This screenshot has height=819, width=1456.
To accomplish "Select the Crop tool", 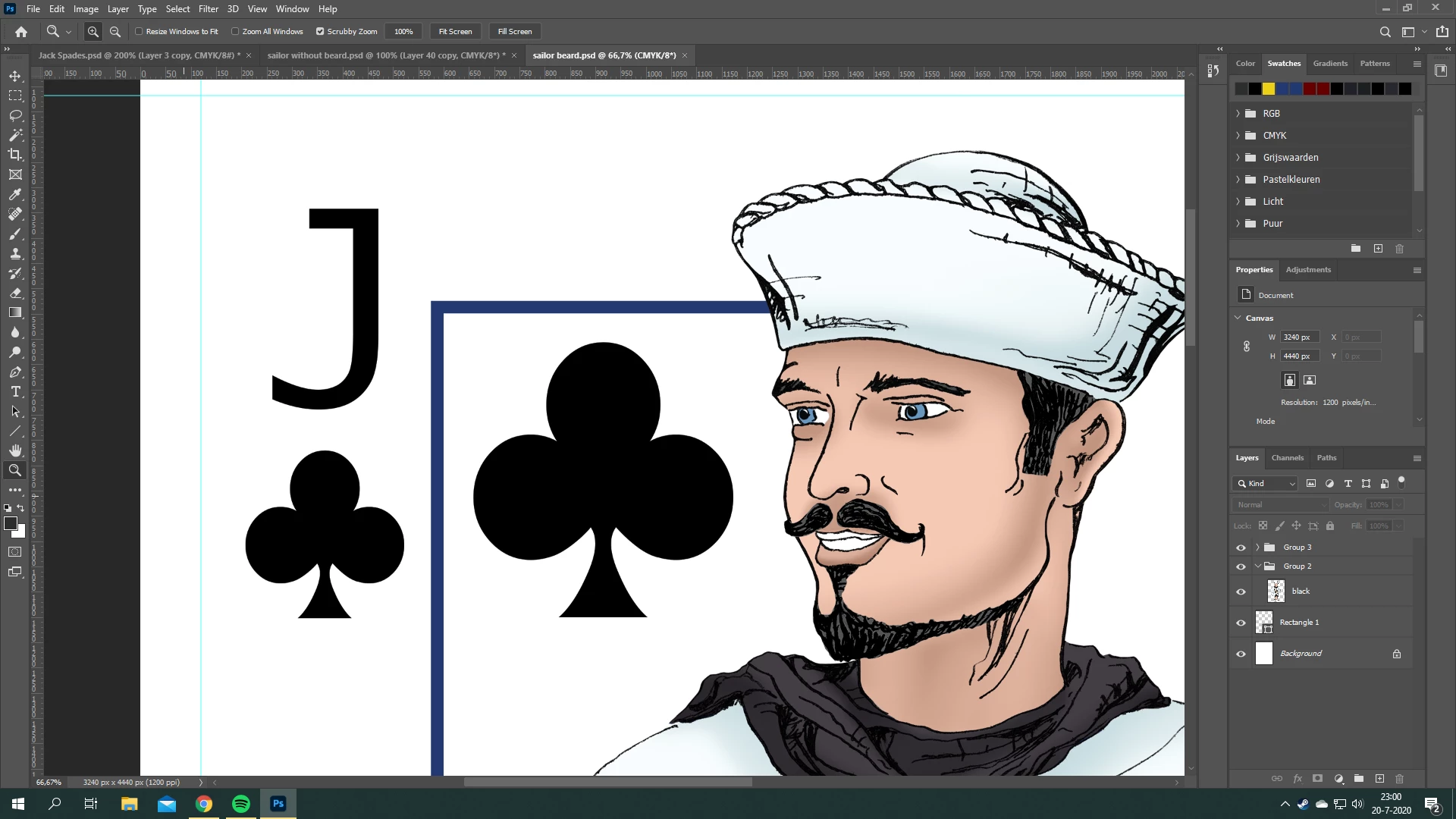I will [15, 155].
